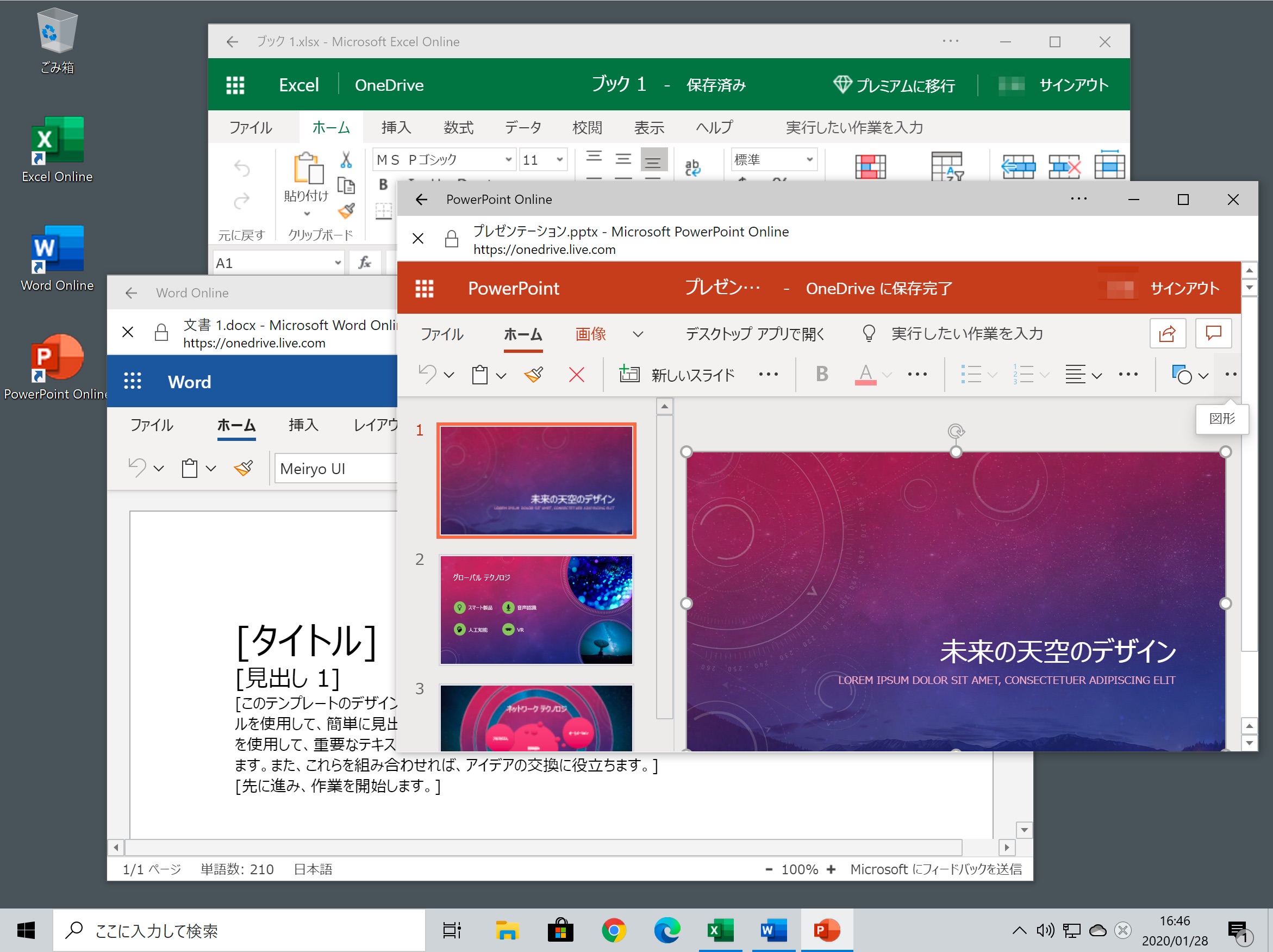Click the Word zoom in plus button
Screen dimensions: 1273x952
(x=831, y=869)
